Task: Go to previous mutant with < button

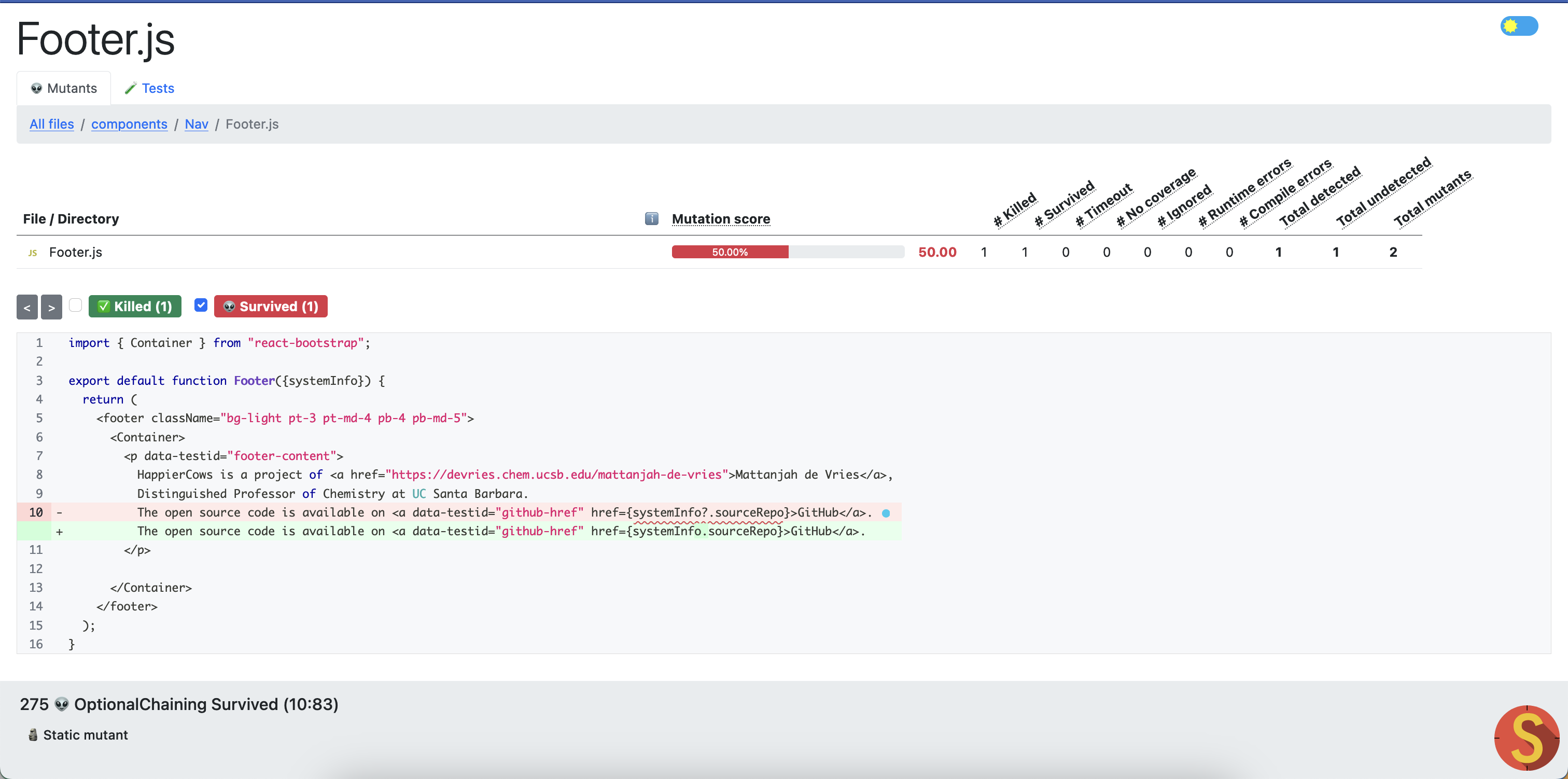Action: click(27, 307)
